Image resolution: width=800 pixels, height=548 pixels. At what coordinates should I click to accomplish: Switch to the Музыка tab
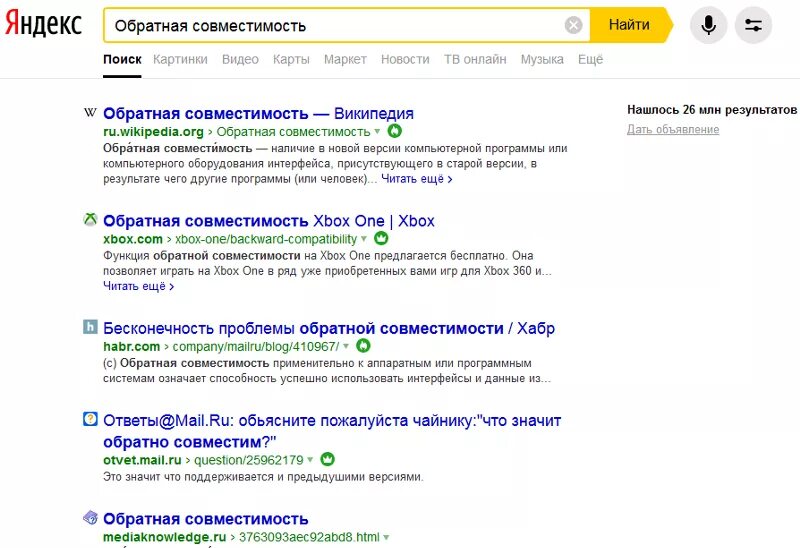click(542, 60)
